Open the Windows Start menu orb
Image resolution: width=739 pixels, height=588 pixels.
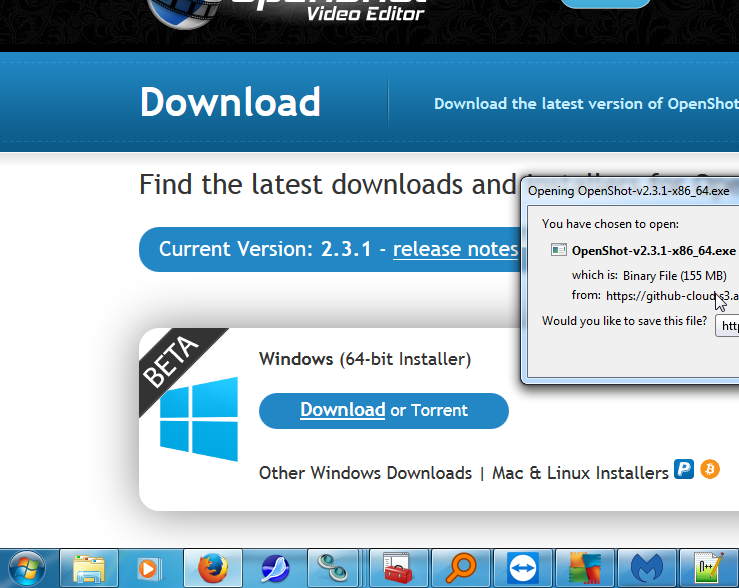point(27,569)
